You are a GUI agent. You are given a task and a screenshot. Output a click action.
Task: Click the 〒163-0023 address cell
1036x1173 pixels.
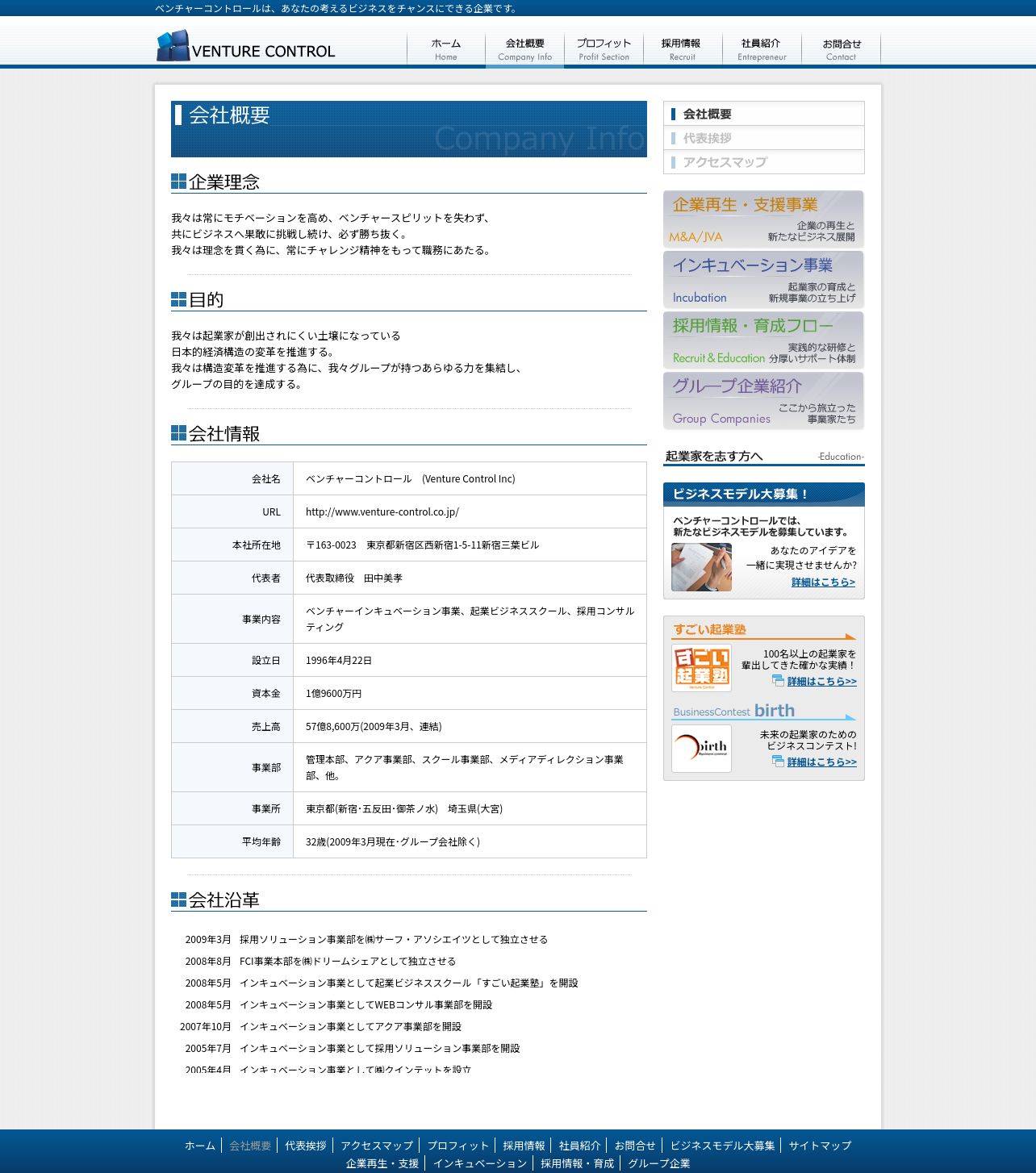[x=470, y=545]
